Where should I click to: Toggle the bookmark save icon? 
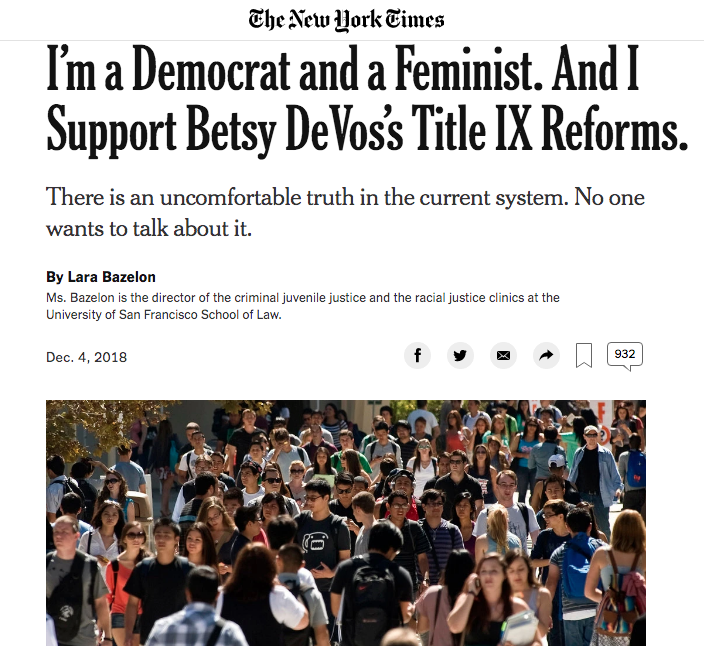[584, 356]
